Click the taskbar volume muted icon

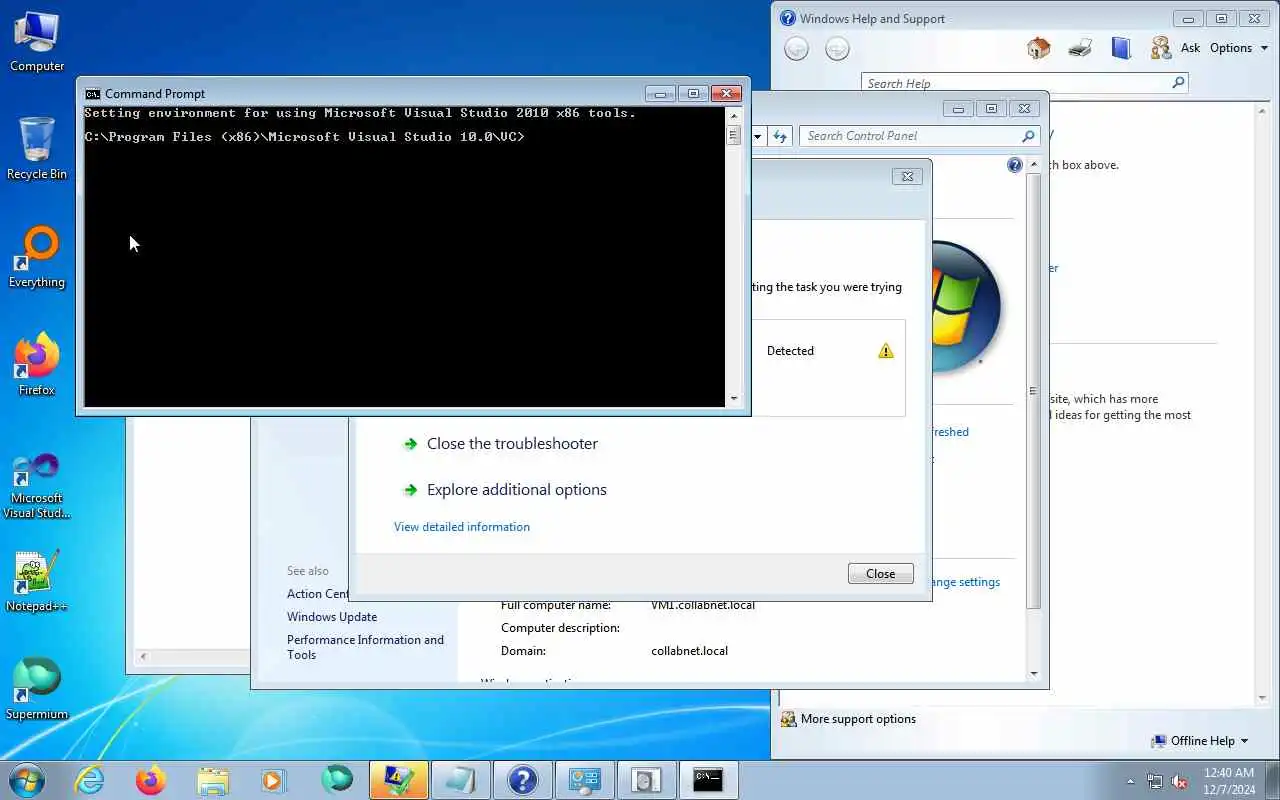coord(1180,781)
